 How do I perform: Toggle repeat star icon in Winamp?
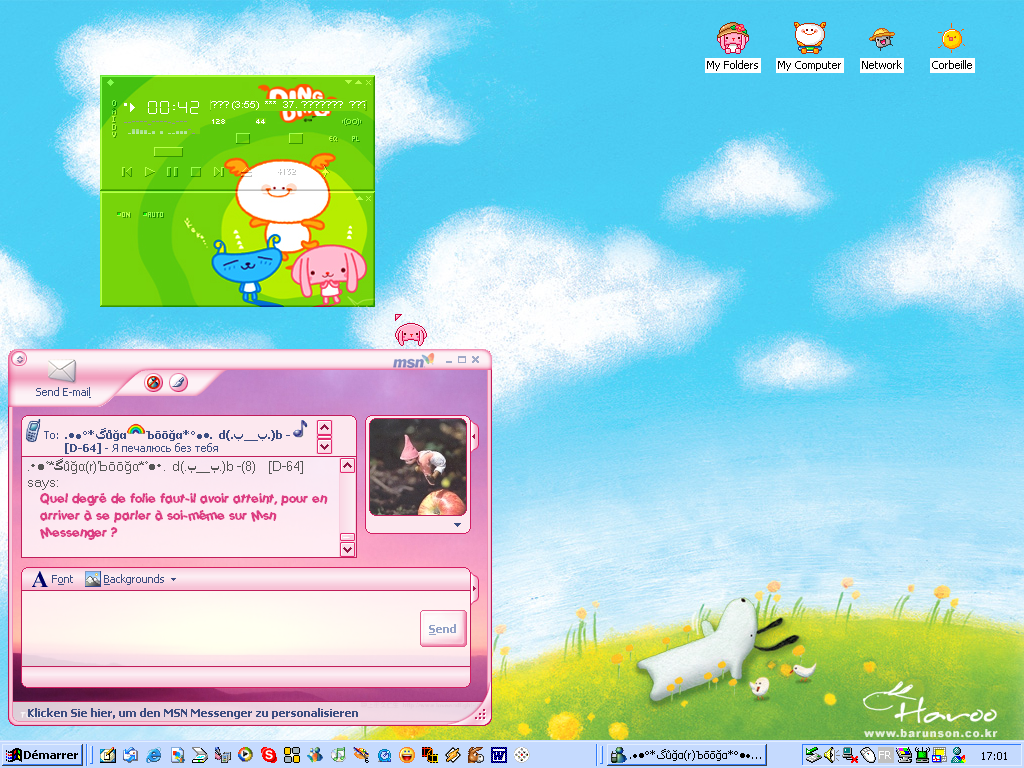tap(325, 172)
